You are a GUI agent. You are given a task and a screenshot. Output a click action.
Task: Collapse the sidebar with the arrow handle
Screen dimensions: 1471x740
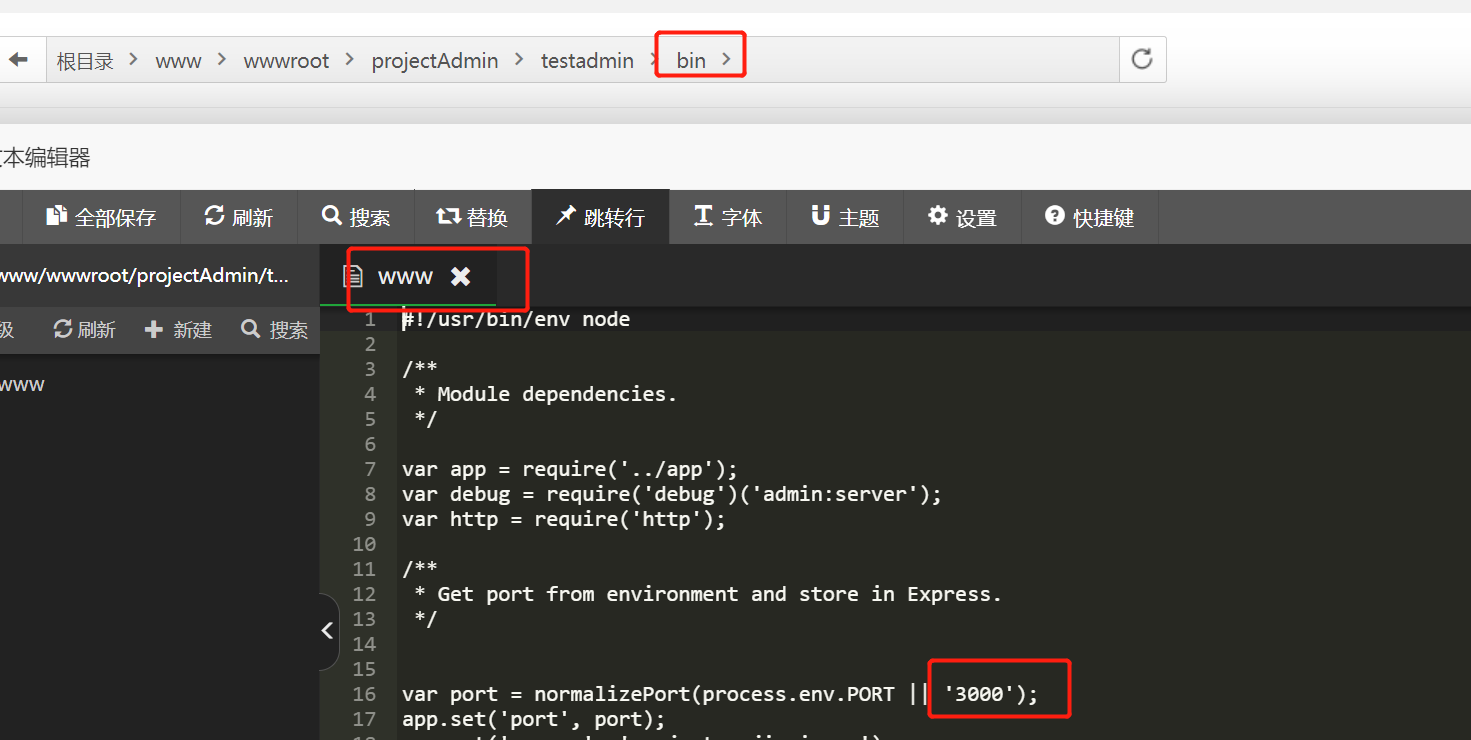point(327,631)
